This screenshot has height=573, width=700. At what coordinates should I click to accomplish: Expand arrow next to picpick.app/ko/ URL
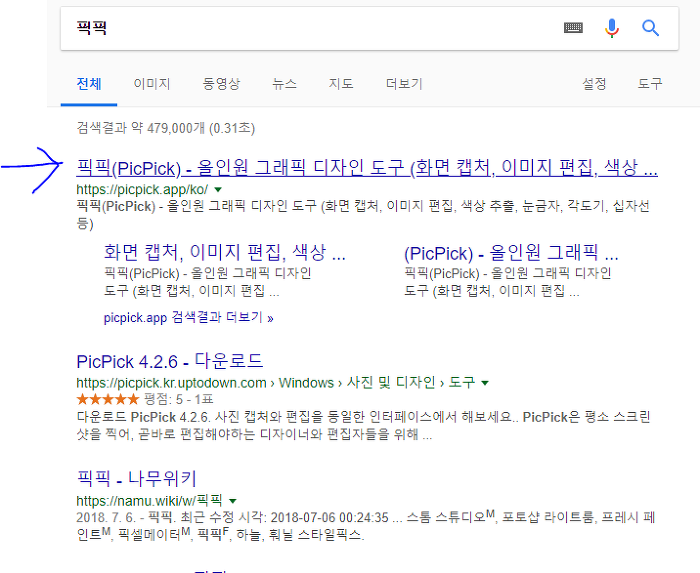[218, 190]
